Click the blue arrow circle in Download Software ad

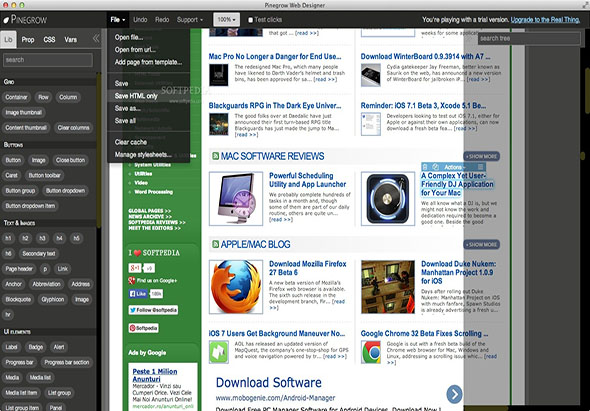point(454,394)
